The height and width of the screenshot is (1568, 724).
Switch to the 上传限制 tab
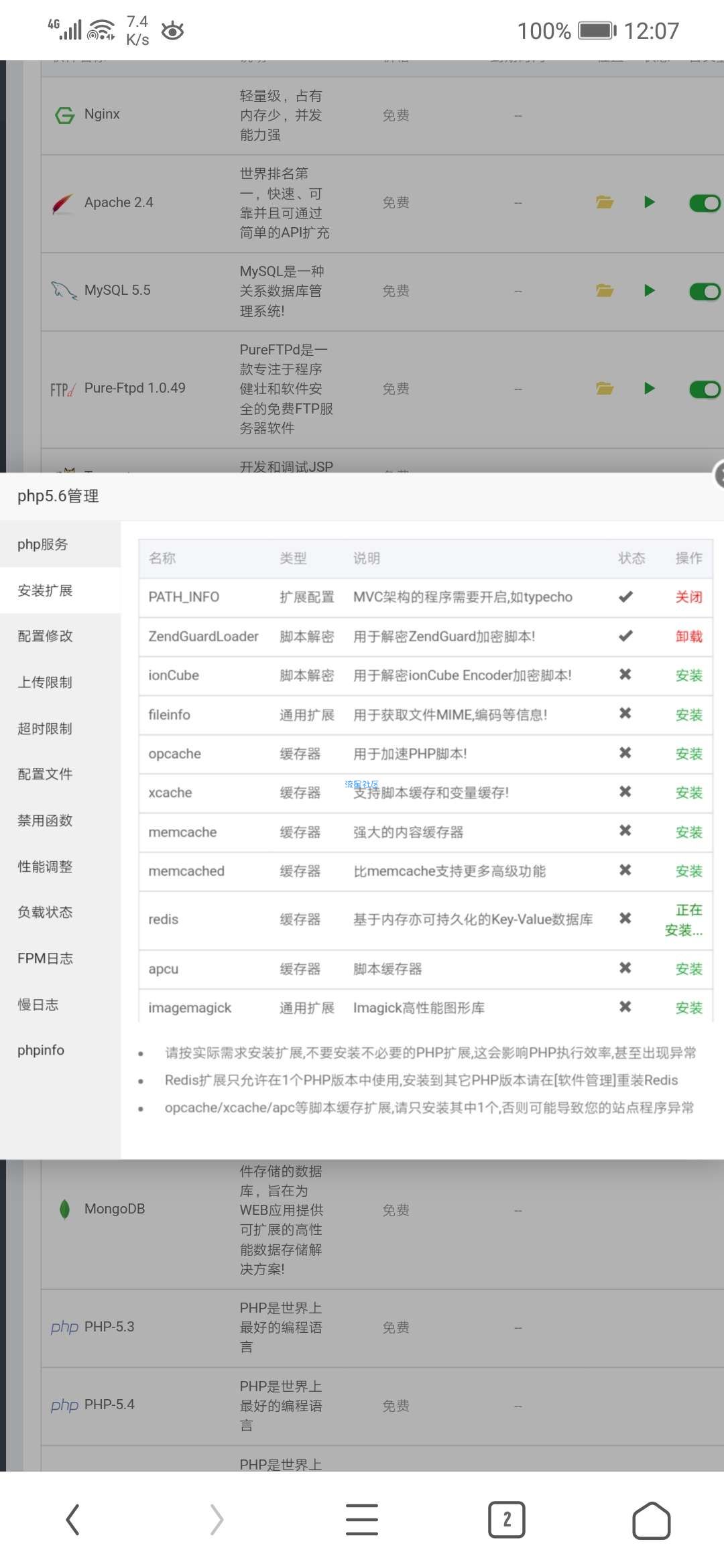pyautogui.click(x=60, y=682)
